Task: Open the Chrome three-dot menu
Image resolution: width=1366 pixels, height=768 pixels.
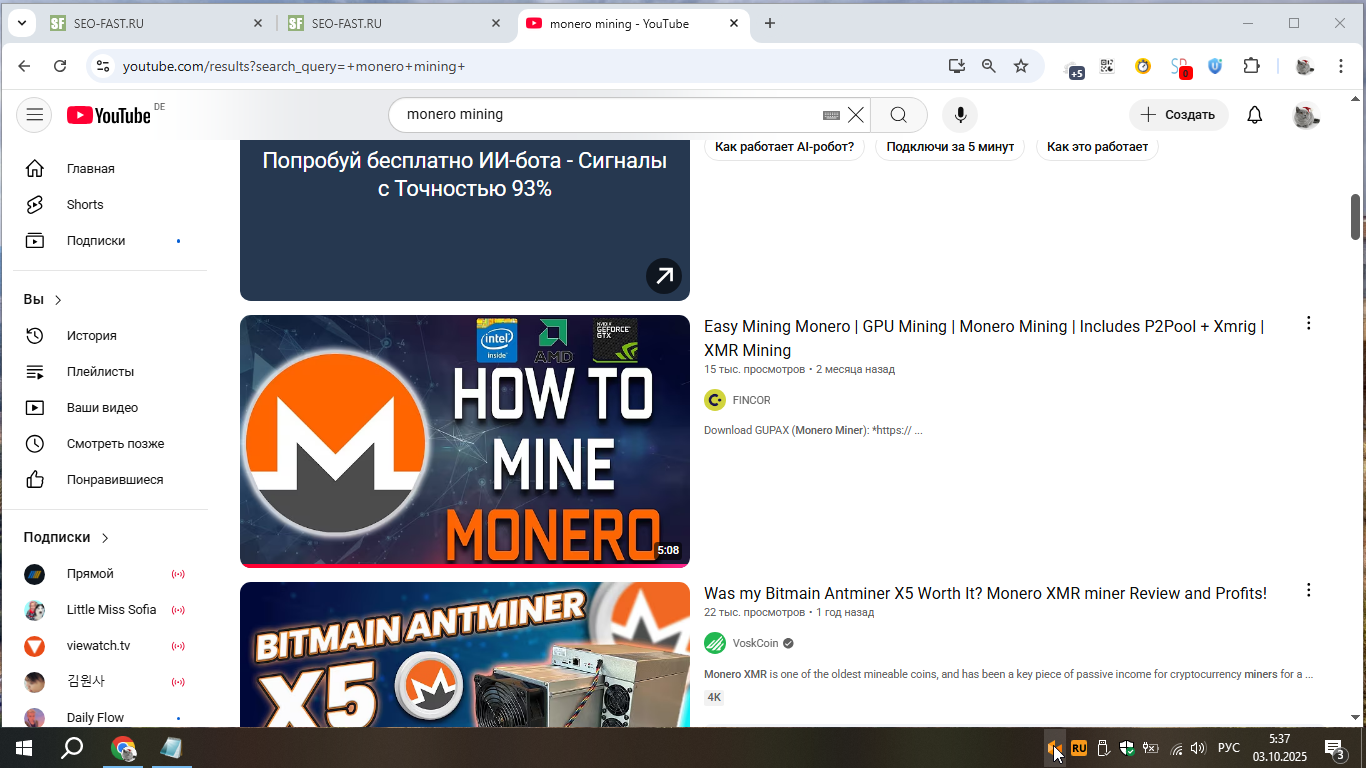Action: (x=1342, y=66)
